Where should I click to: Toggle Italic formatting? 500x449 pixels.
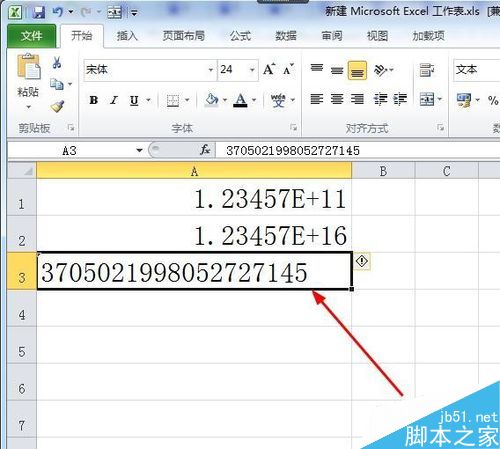tap(114, 100)
